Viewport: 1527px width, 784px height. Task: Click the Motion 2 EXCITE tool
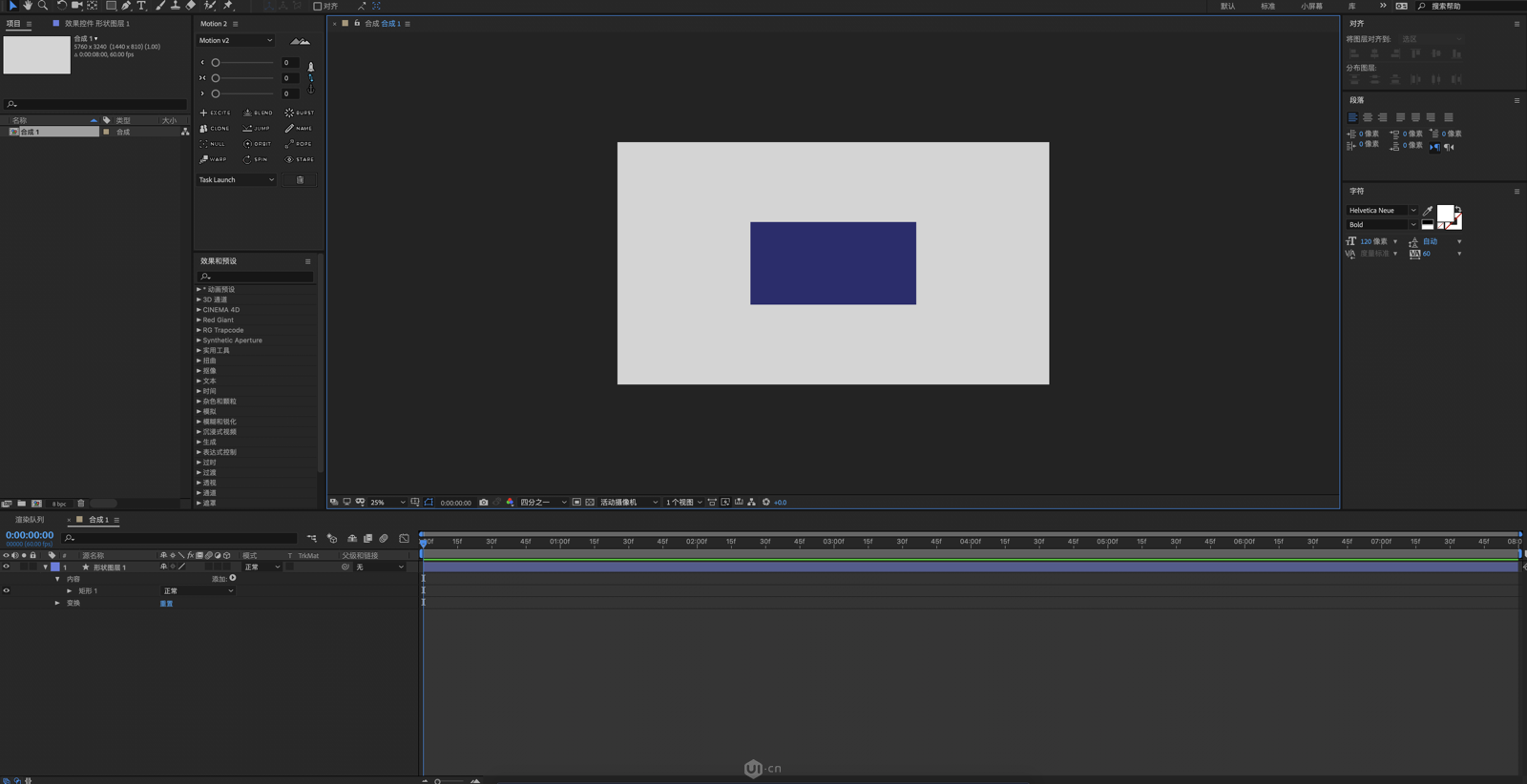click(x=215, y=113)
